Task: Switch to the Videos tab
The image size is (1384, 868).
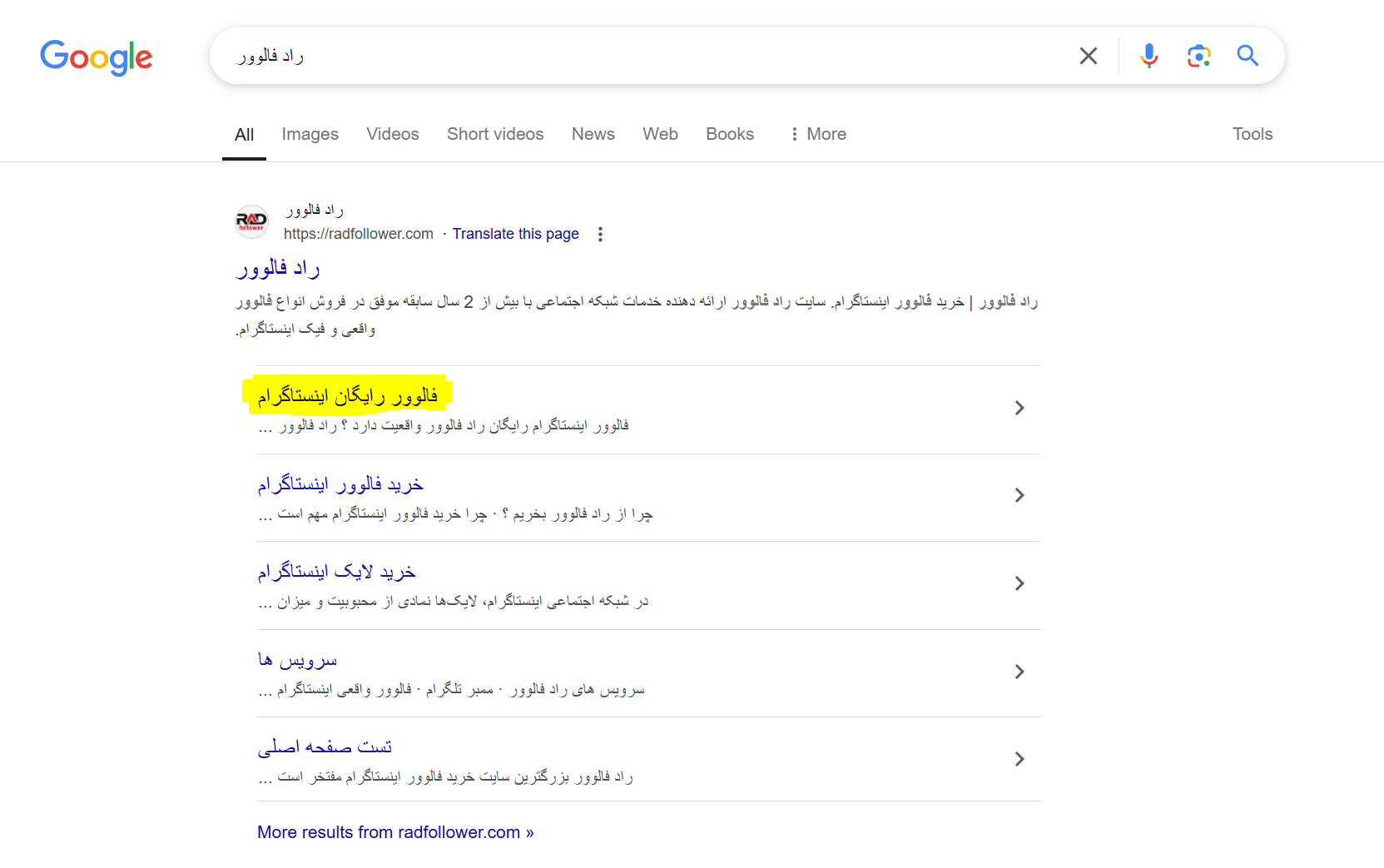Action: 392,134
